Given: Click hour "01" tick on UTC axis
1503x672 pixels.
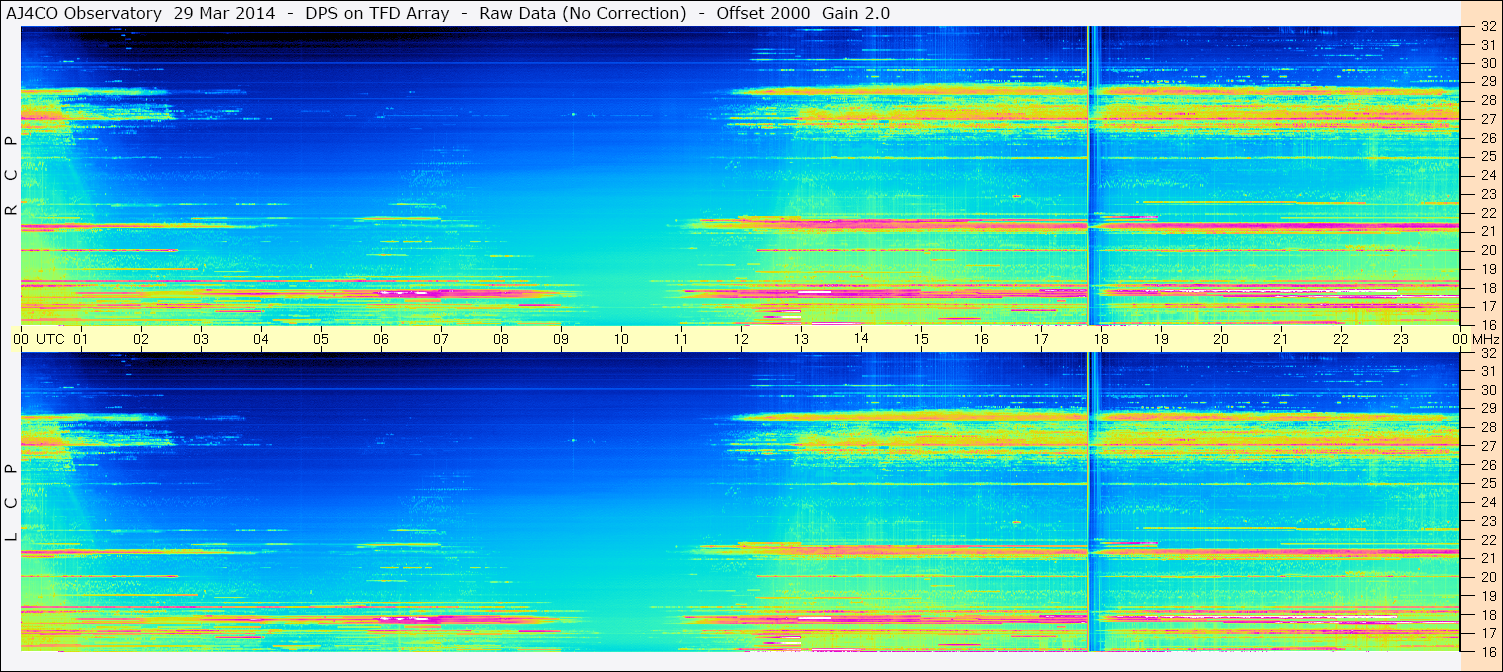Looking at the screenshot, I should [81, 339].
